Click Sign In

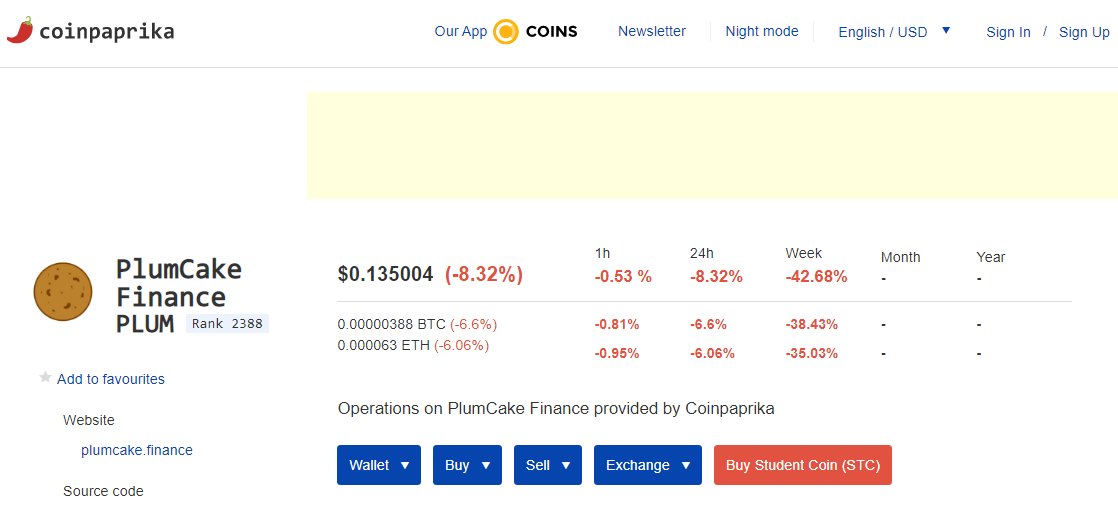pos(1008,32)
